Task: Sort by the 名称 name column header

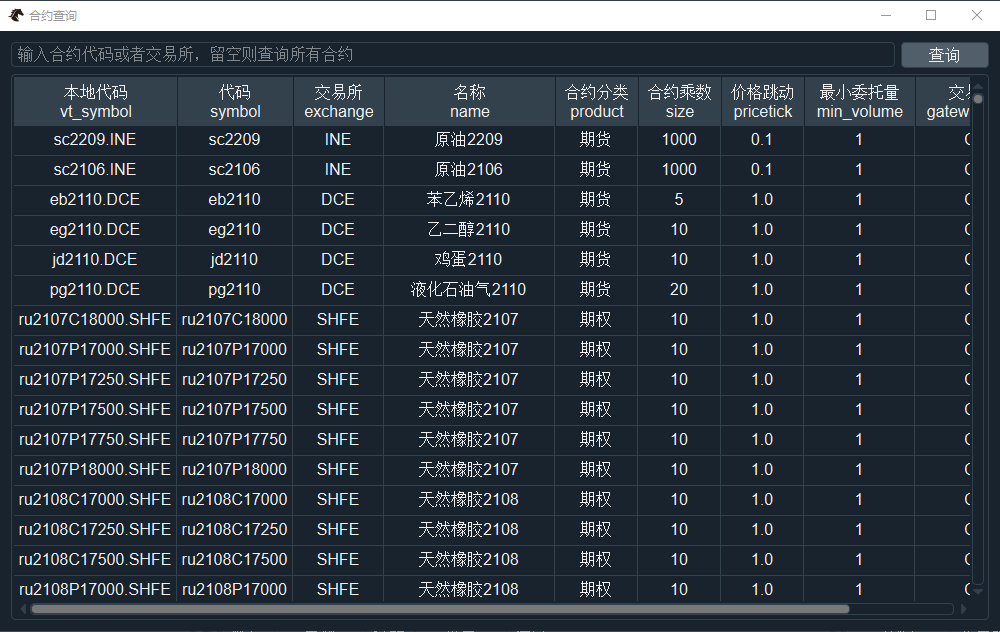Action: click(469, 101)
